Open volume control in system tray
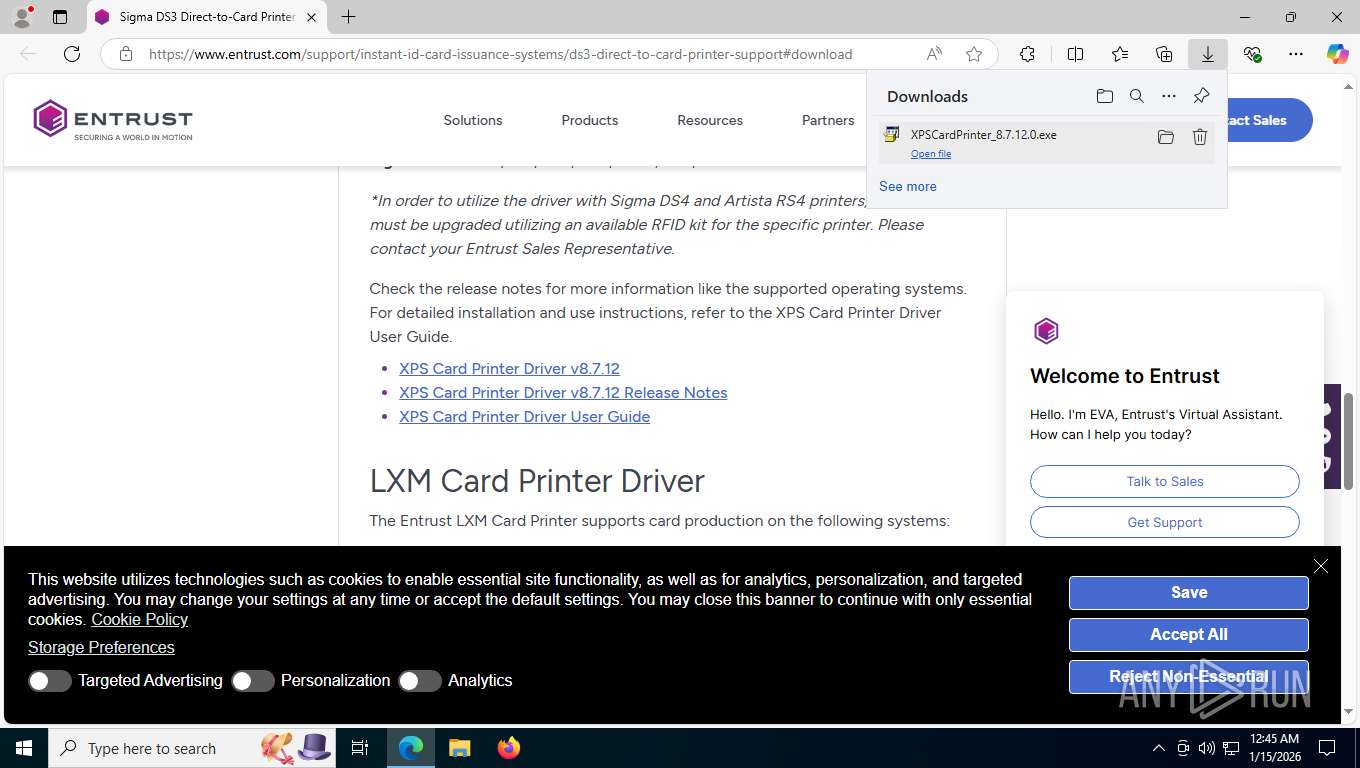The image size is (1360, 768). (1207, 748)
